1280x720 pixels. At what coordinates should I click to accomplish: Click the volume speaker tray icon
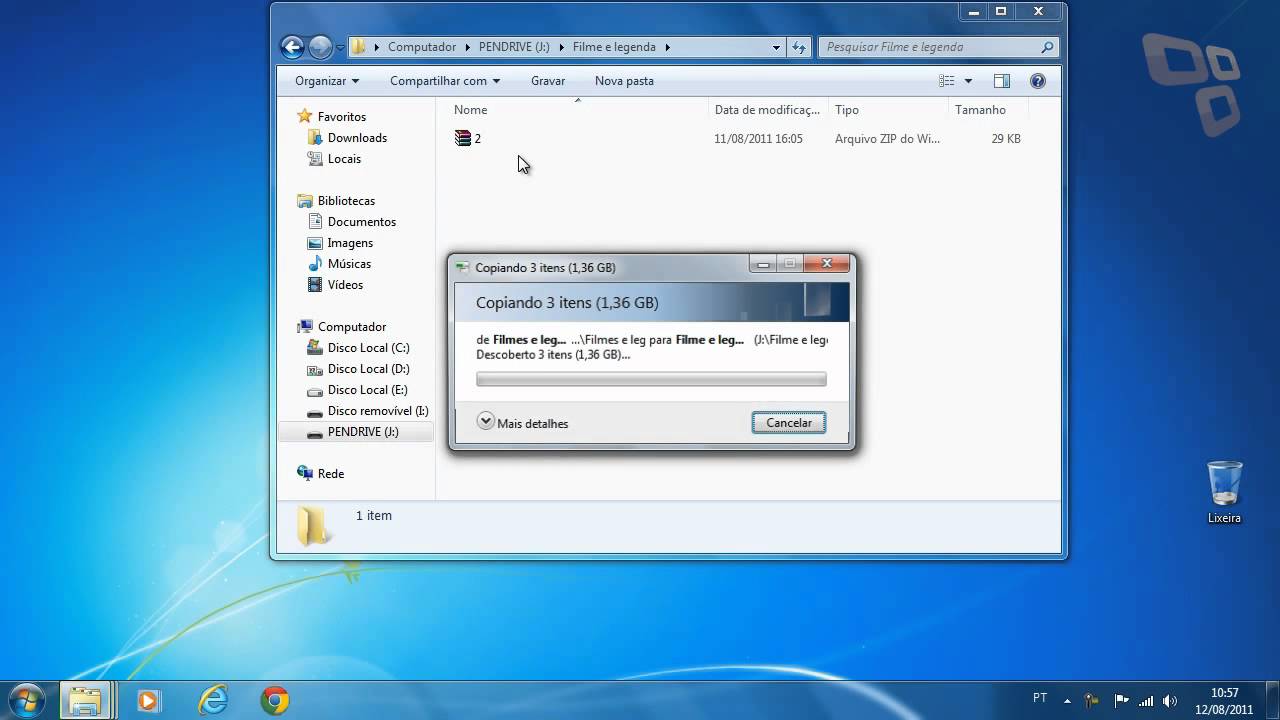[1171, 701]
